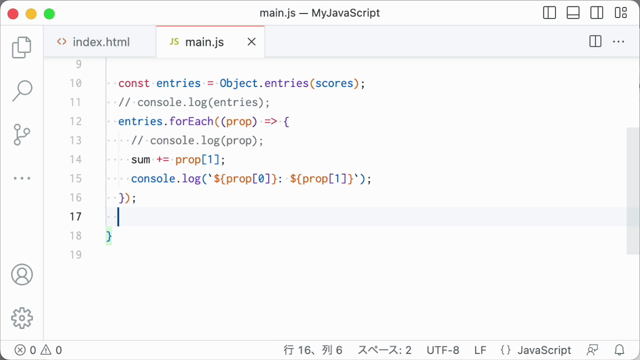Image resolution: width=640 pixels, height=360 pixels.
Task: Close the main.js tab
Action: pyautogui.click(x=251, y=42)
